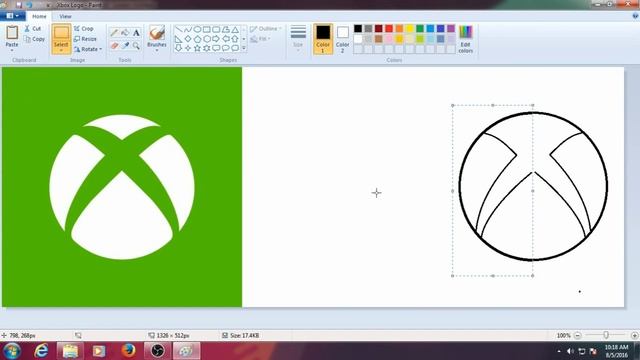Select the Eraser tool
The width and height of the screenshot is (640, 360).
(x=114, y=45)
